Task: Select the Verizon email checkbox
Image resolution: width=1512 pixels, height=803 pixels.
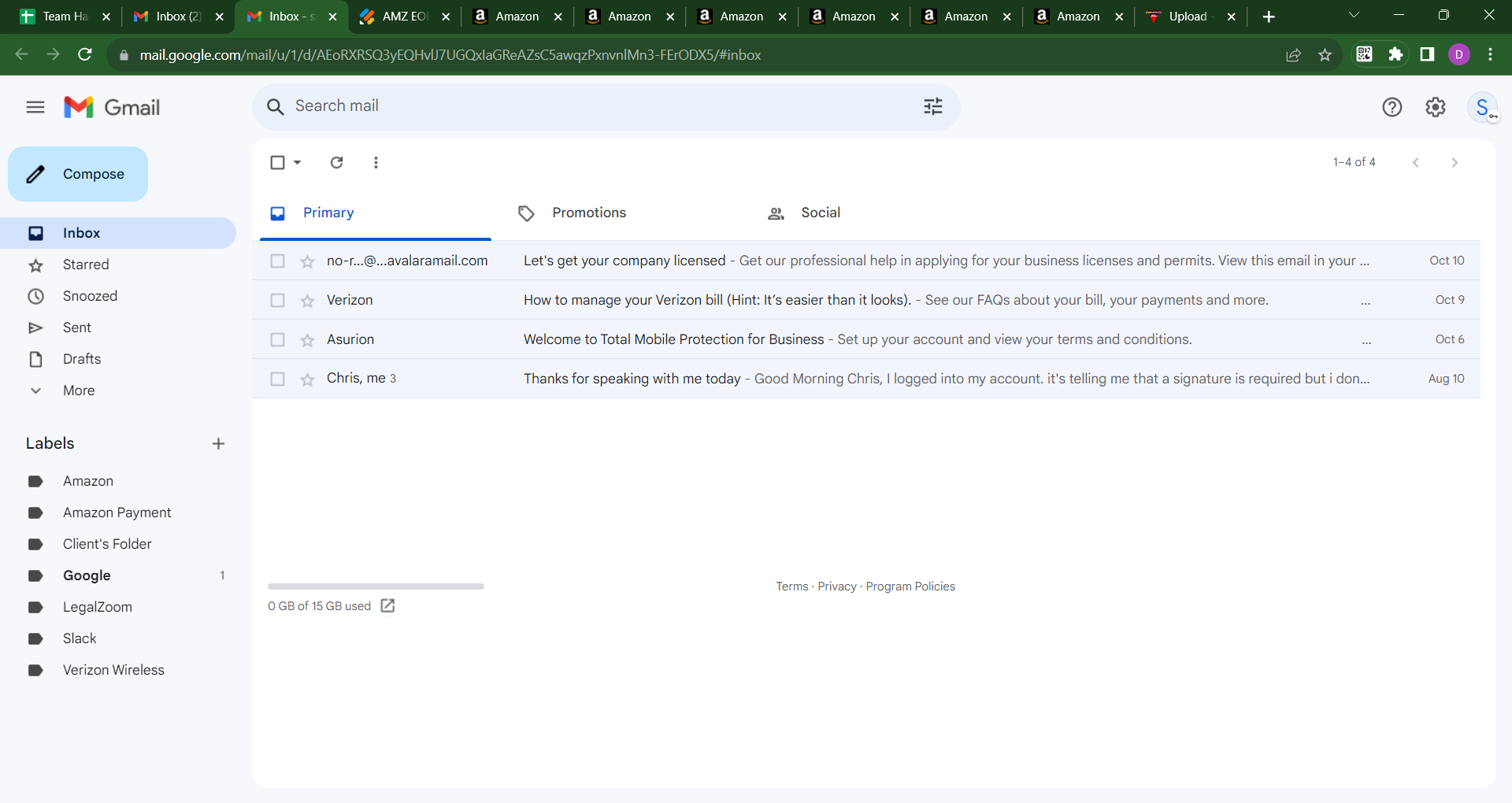Action: point(277,300)
